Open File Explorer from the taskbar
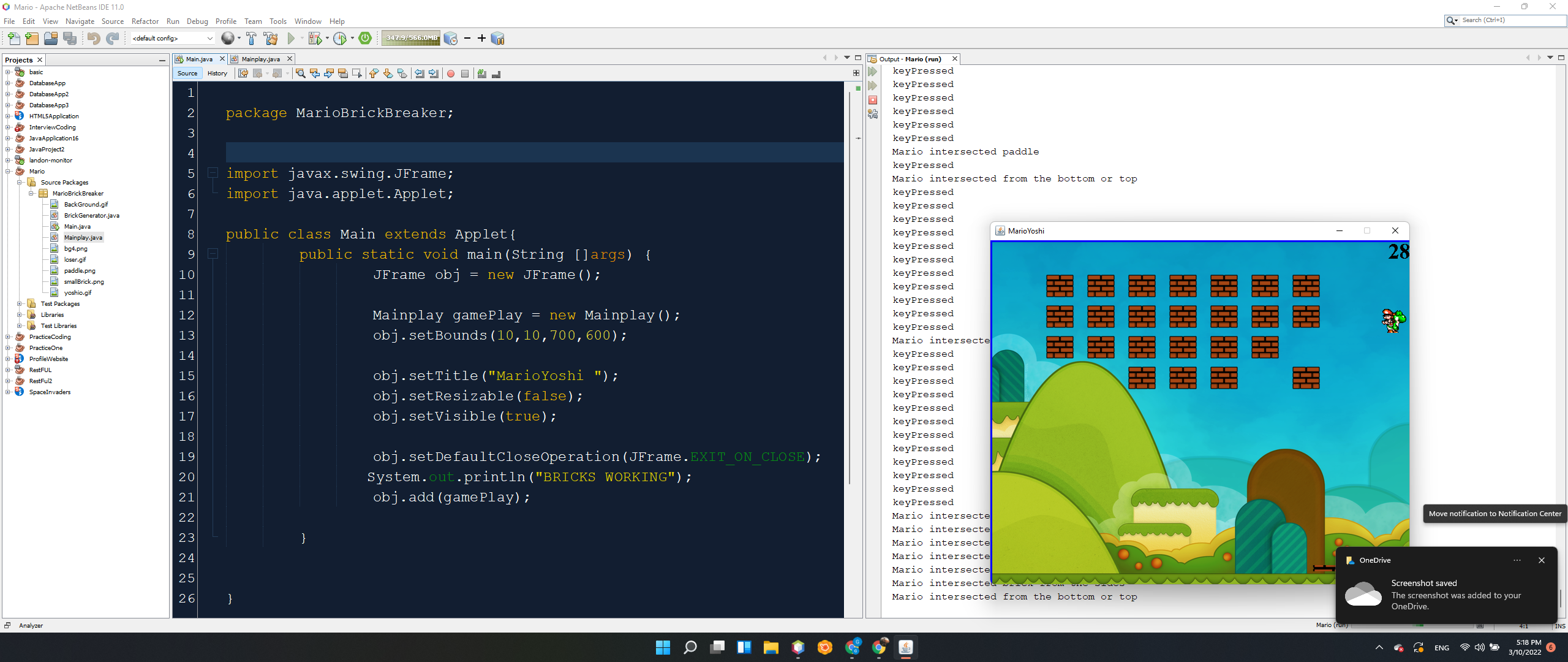The height and width of the screenshot is (662, 1568). coord(771,647)
